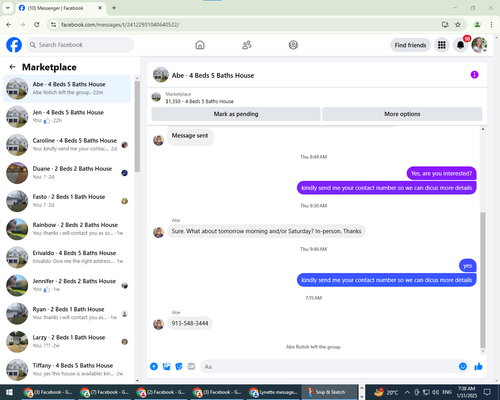Click the 'Sure. What about tomorrow' message
The width and height of the screenshot is (500, 400).
pyautogui.click(x=266, y=231)
